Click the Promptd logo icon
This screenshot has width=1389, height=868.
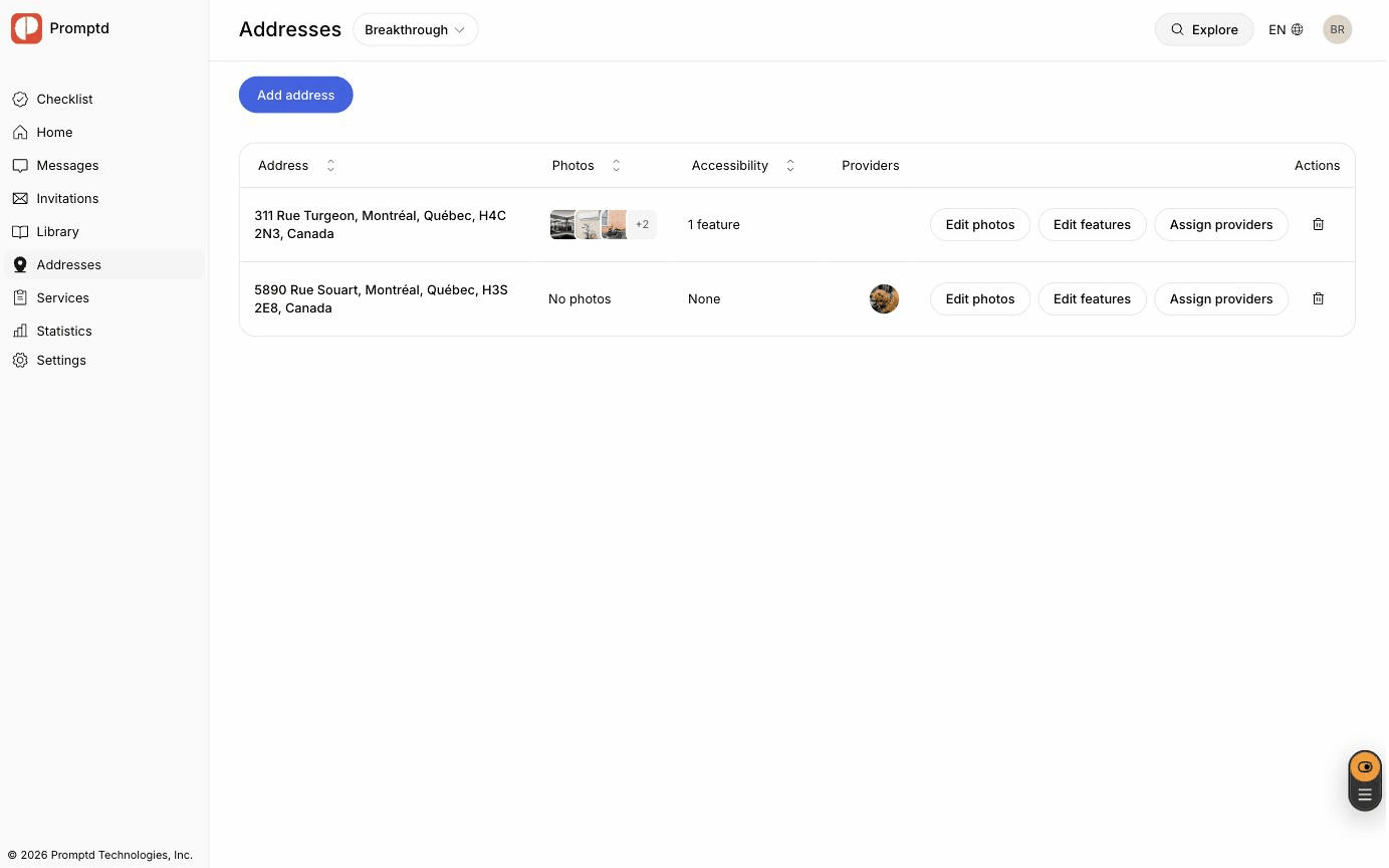[x=26, y=28]
